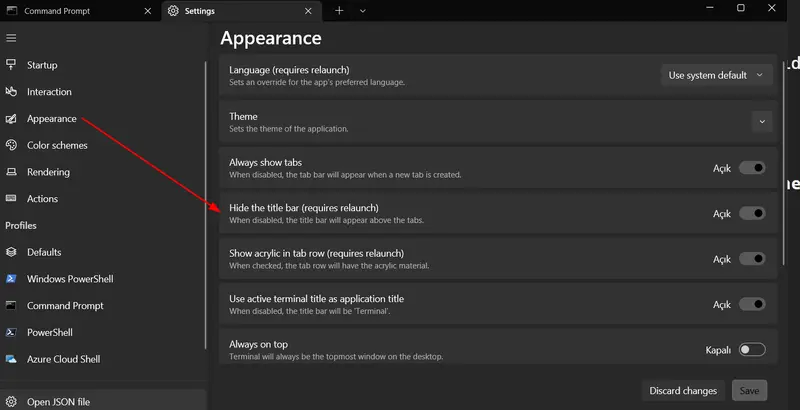Viewport: 800px width, 410px height.
Task: Select the Interaction hand icon
Action: [x=11, y=91]
